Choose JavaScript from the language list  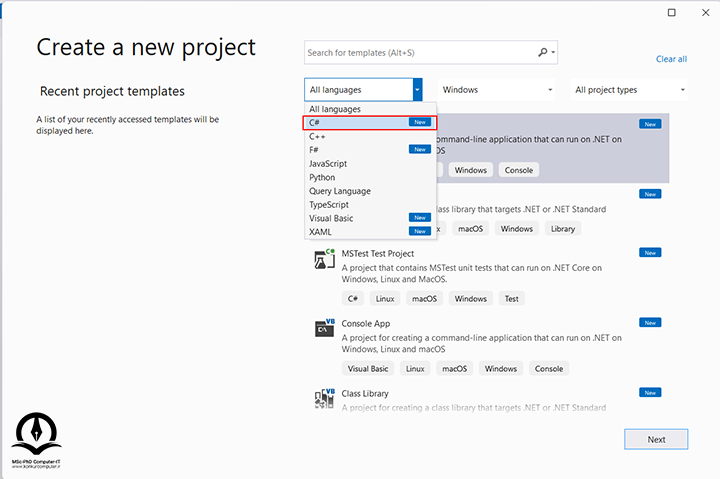(370, 163)
